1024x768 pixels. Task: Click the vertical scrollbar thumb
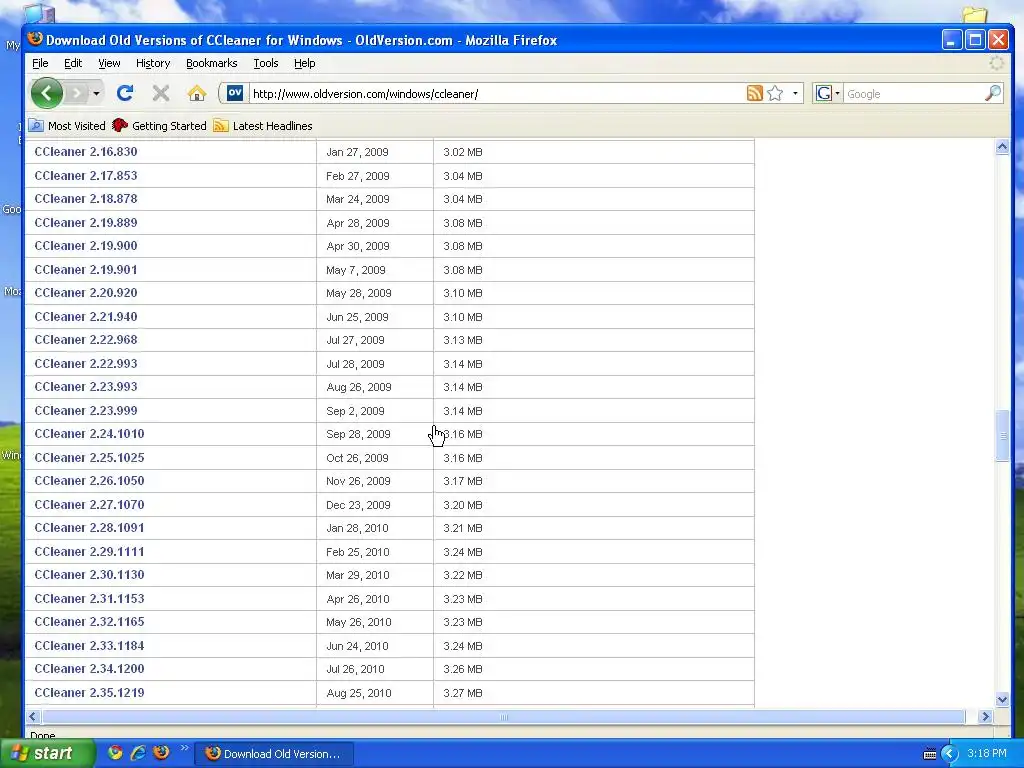(x=1002, y=436)
